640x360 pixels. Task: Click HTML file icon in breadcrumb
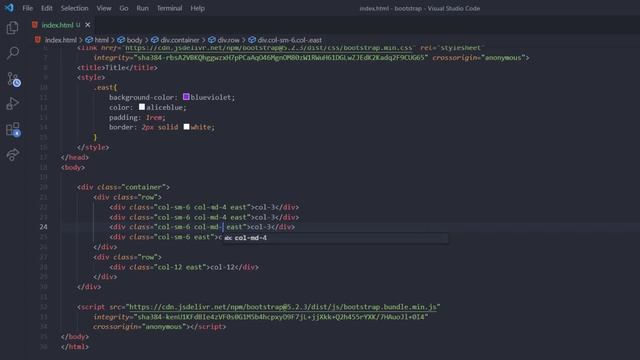[38, 40]
